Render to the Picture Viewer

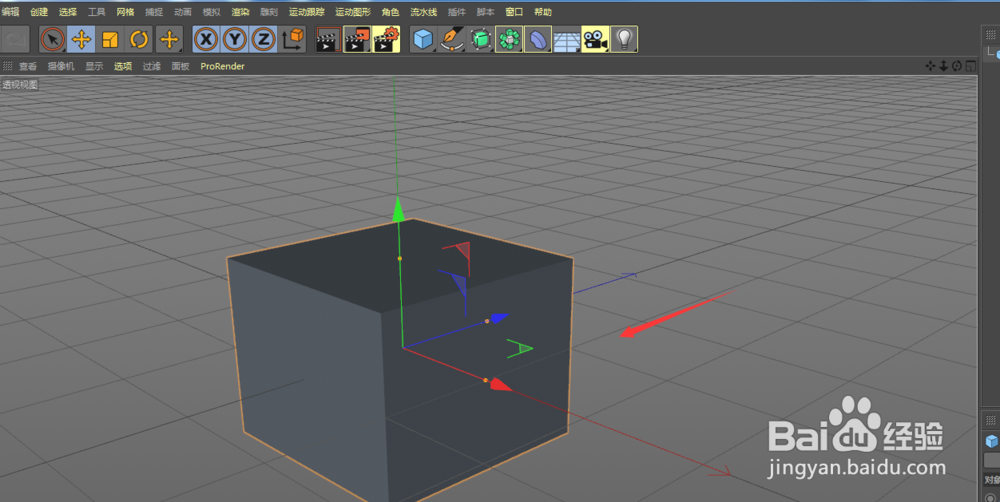(x=357, y=40)
